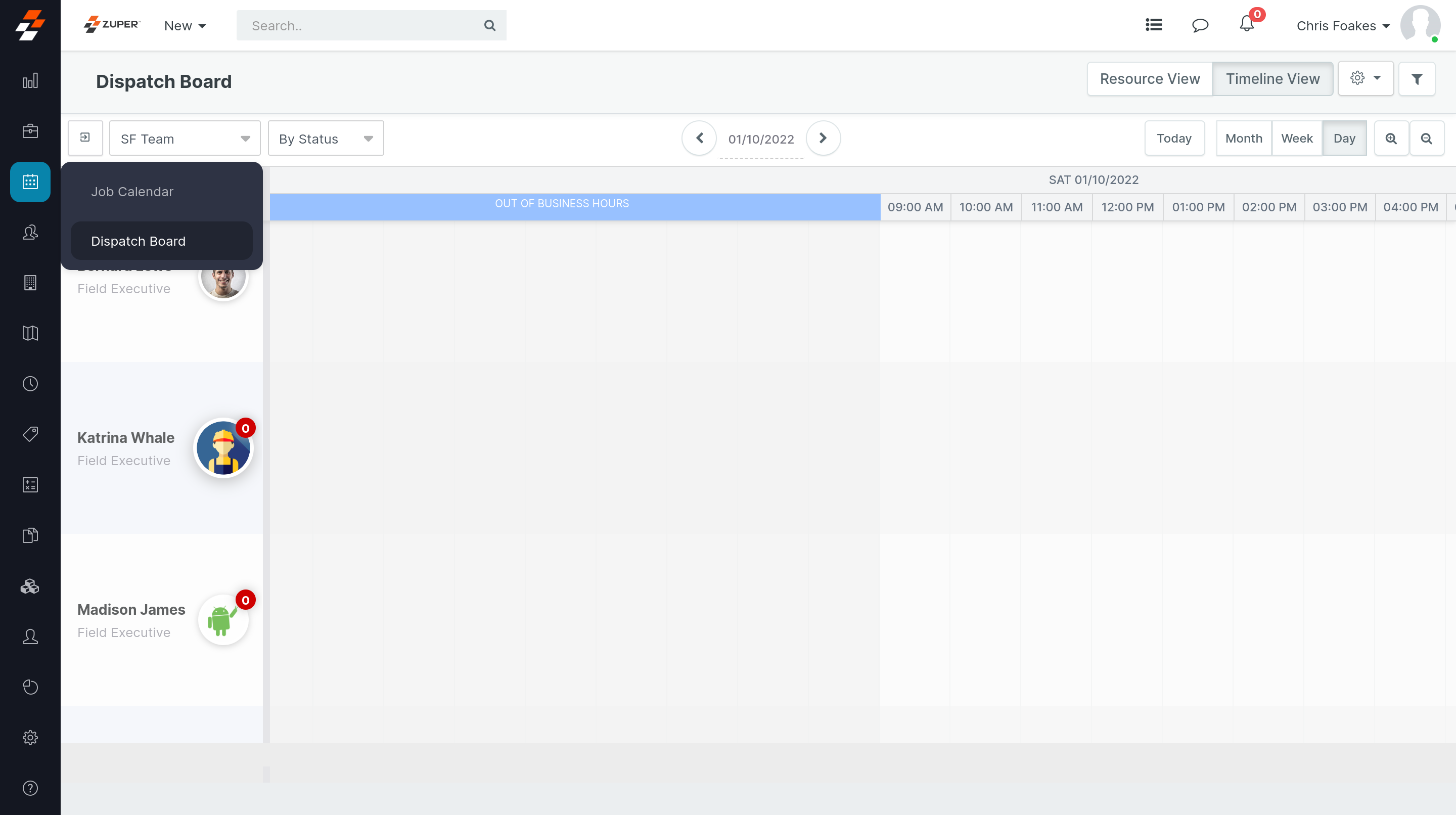Expand the SF Team dropdown
This screenshot has width=1456, height=815.
(x=184, y=139)
